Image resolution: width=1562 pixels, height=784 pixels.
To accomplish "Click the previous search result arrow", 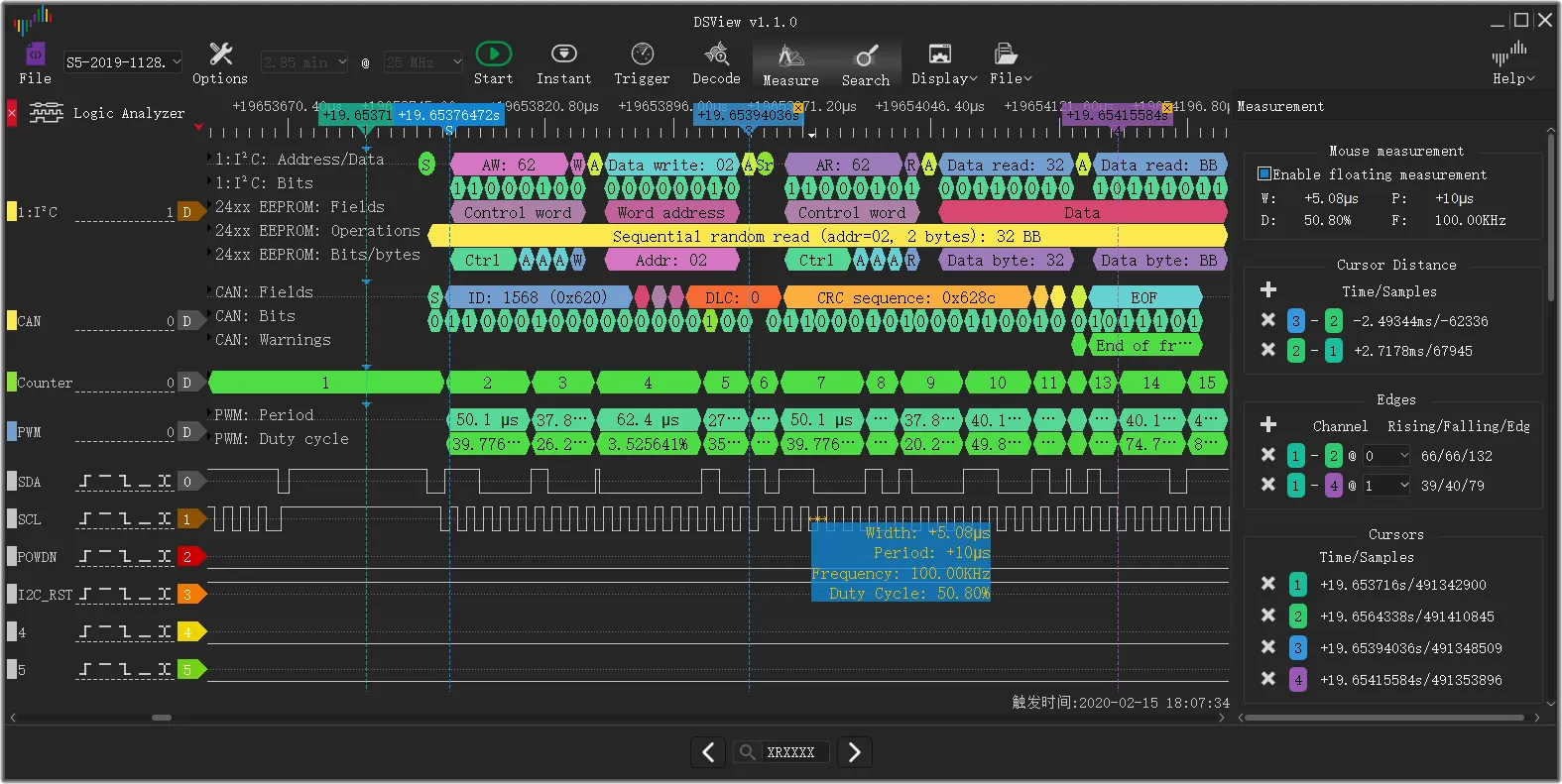I will coord(708,752).
